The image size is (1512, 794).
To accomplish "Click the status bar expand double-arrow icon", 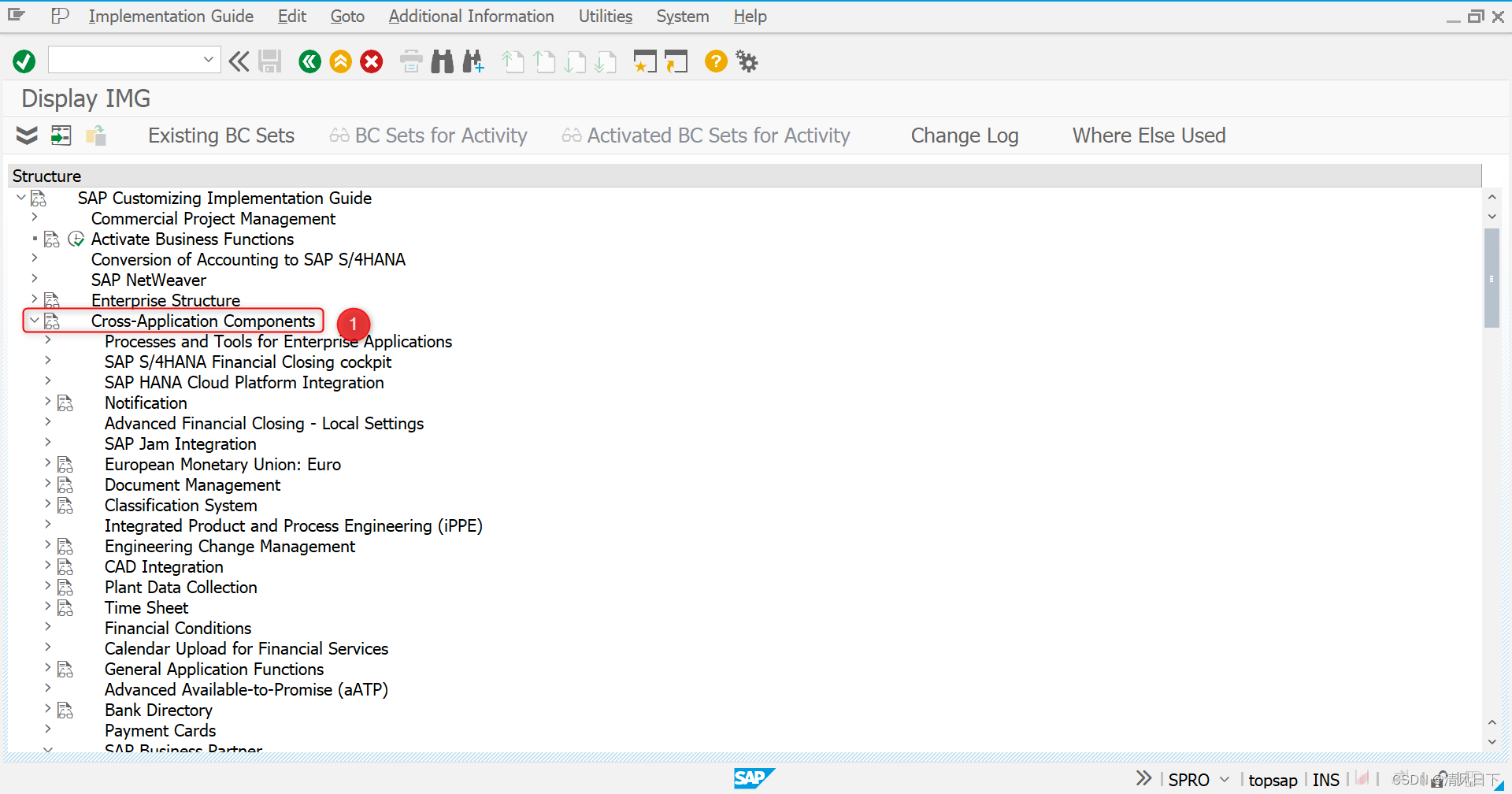I will point(1143,778).
